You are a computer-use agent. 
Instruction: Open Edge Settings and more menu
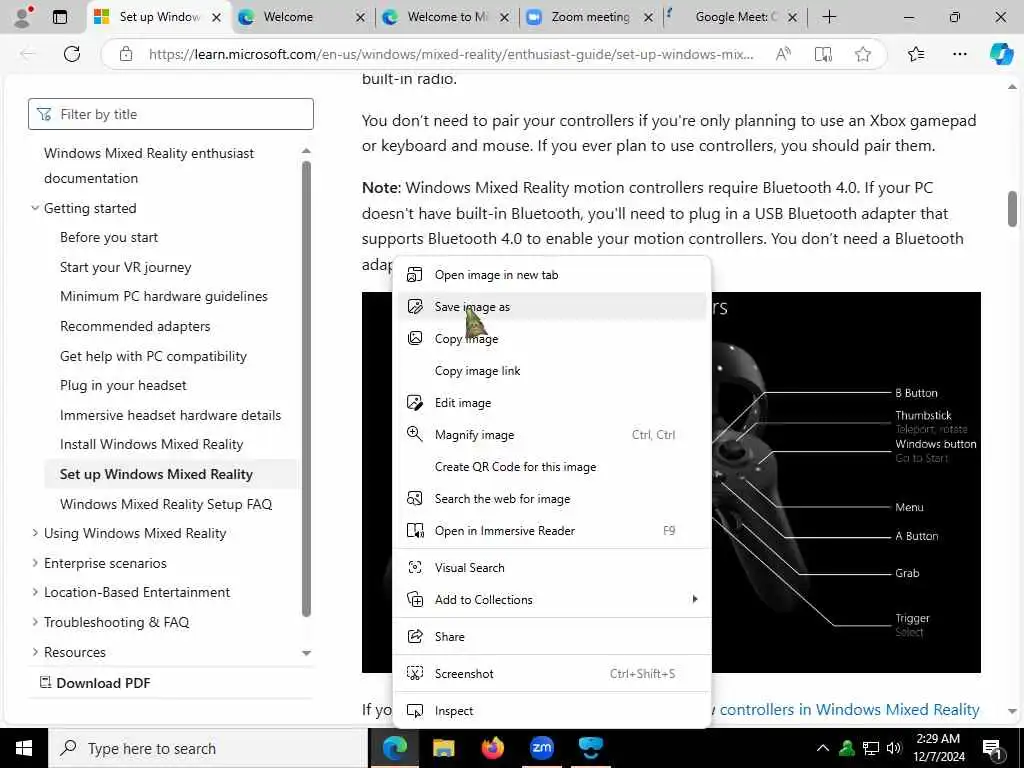pyautogui.click(x=959, y=54)
